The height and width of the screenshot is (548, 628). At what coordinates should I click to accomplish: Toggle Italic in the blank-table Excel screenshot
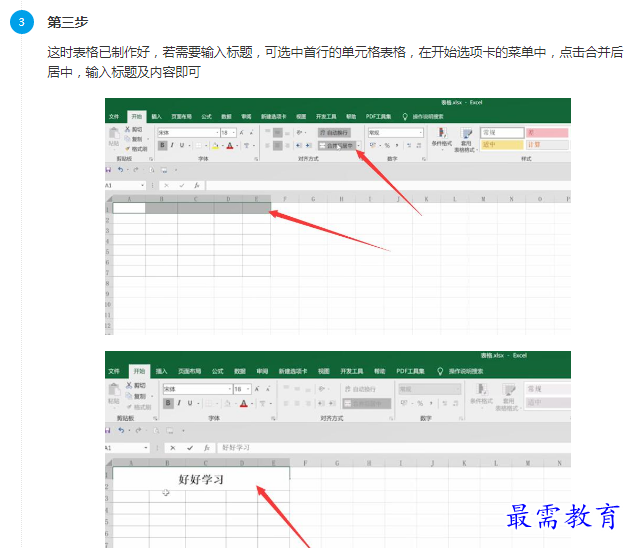[x=172, y=145]
